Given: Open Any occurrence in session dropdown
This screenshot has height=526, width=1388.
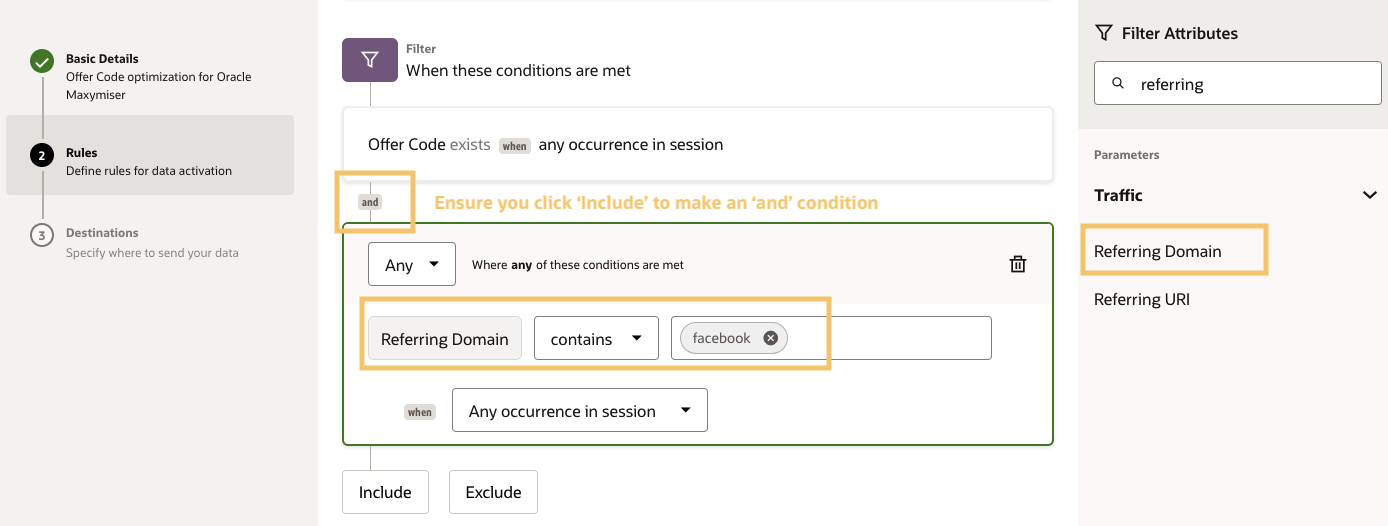Looking at the screenshot, I should pos(580,410).
